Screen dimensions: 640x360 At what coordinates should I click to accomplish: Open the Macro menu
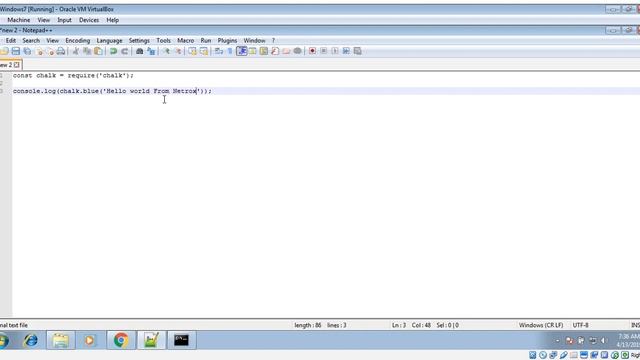click(186, 40)
